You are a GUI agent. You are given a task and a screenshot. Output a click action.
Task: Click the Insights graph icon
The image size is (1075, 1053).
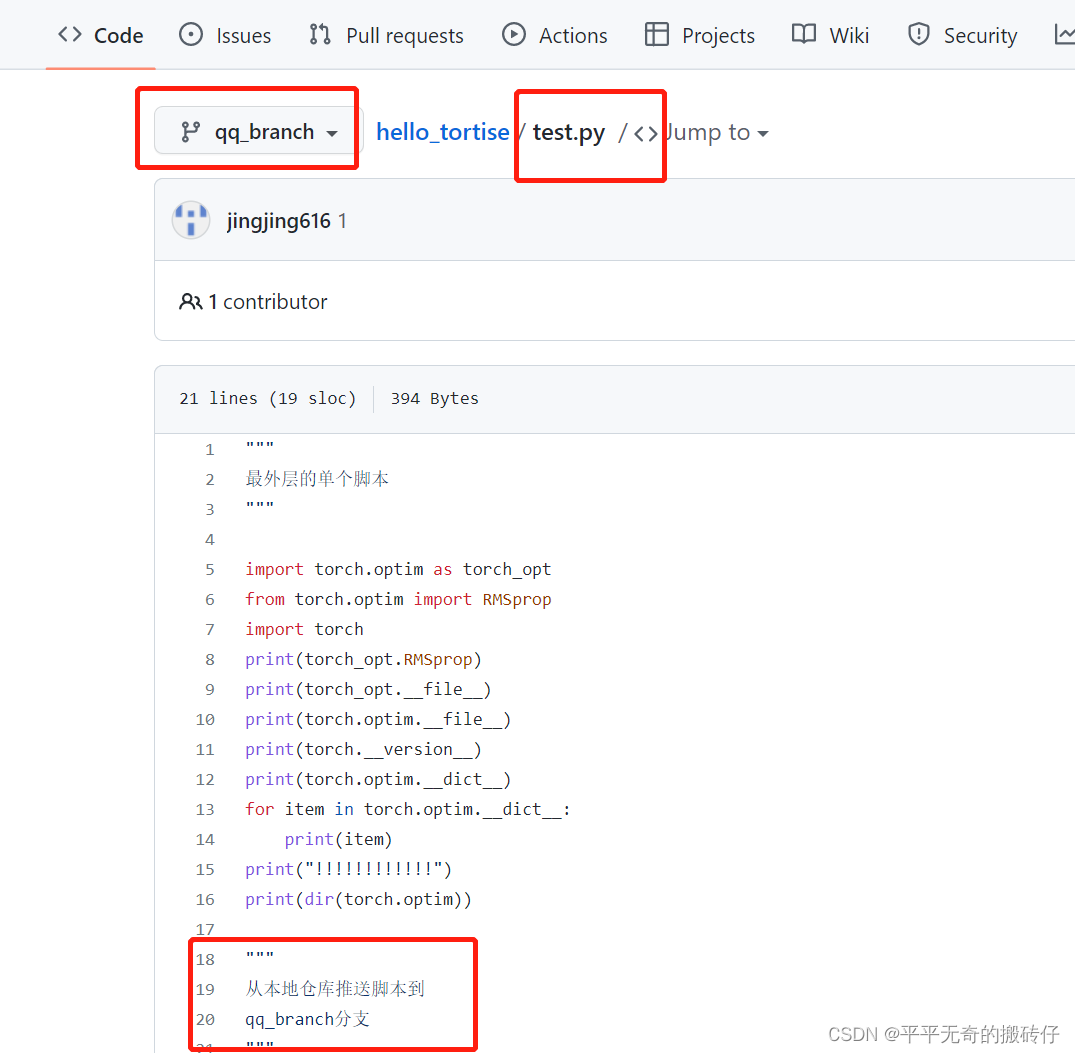point(1064,34)
